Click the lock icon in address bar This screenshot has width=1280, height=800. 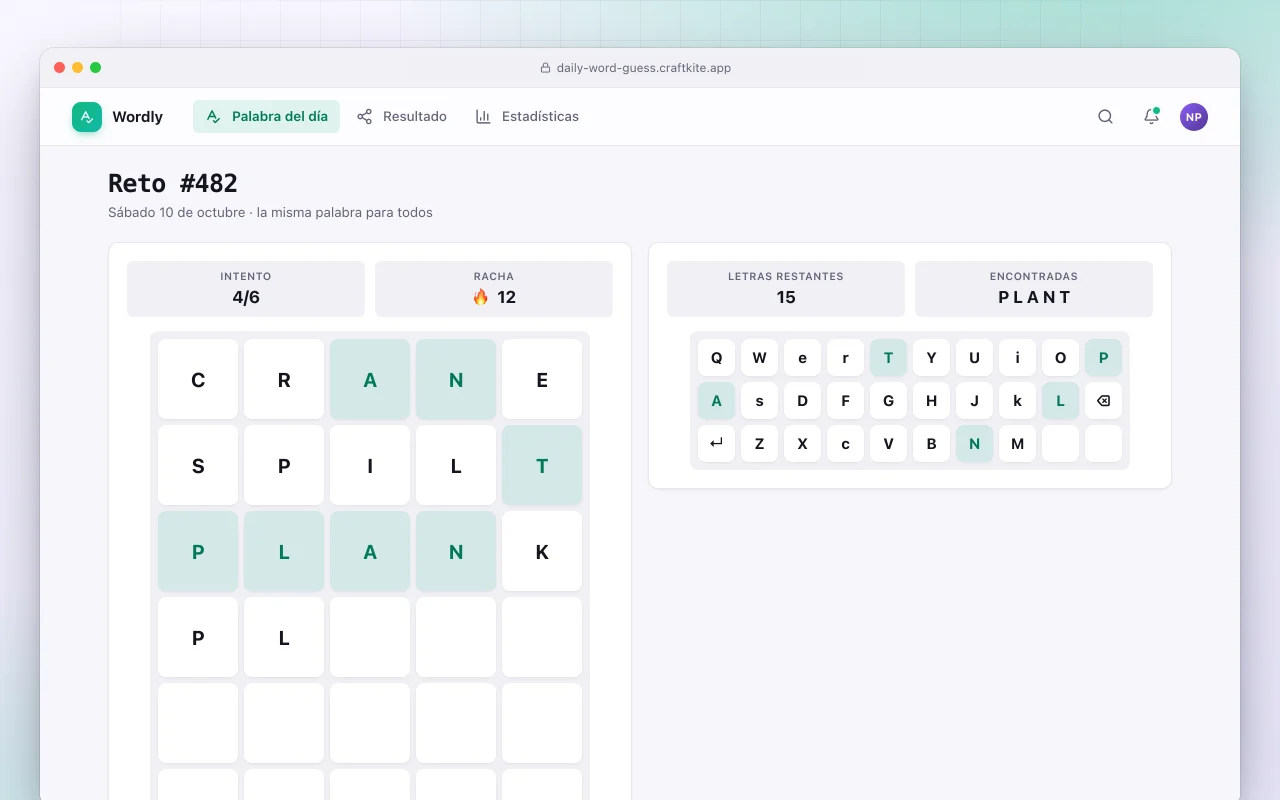pyautogui.click(x=545, y=68)
